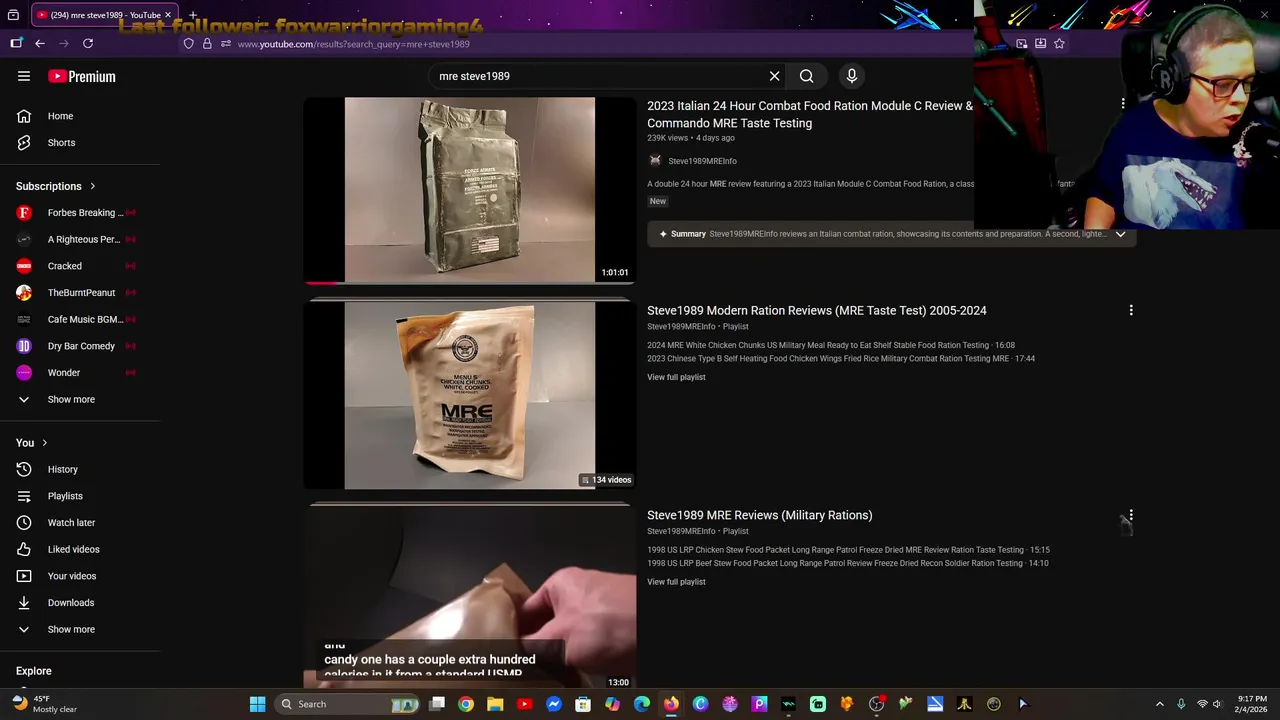Open 1998 US LRP Chicken Stew video link
The image size is (1280, 720).
point(849,550)
